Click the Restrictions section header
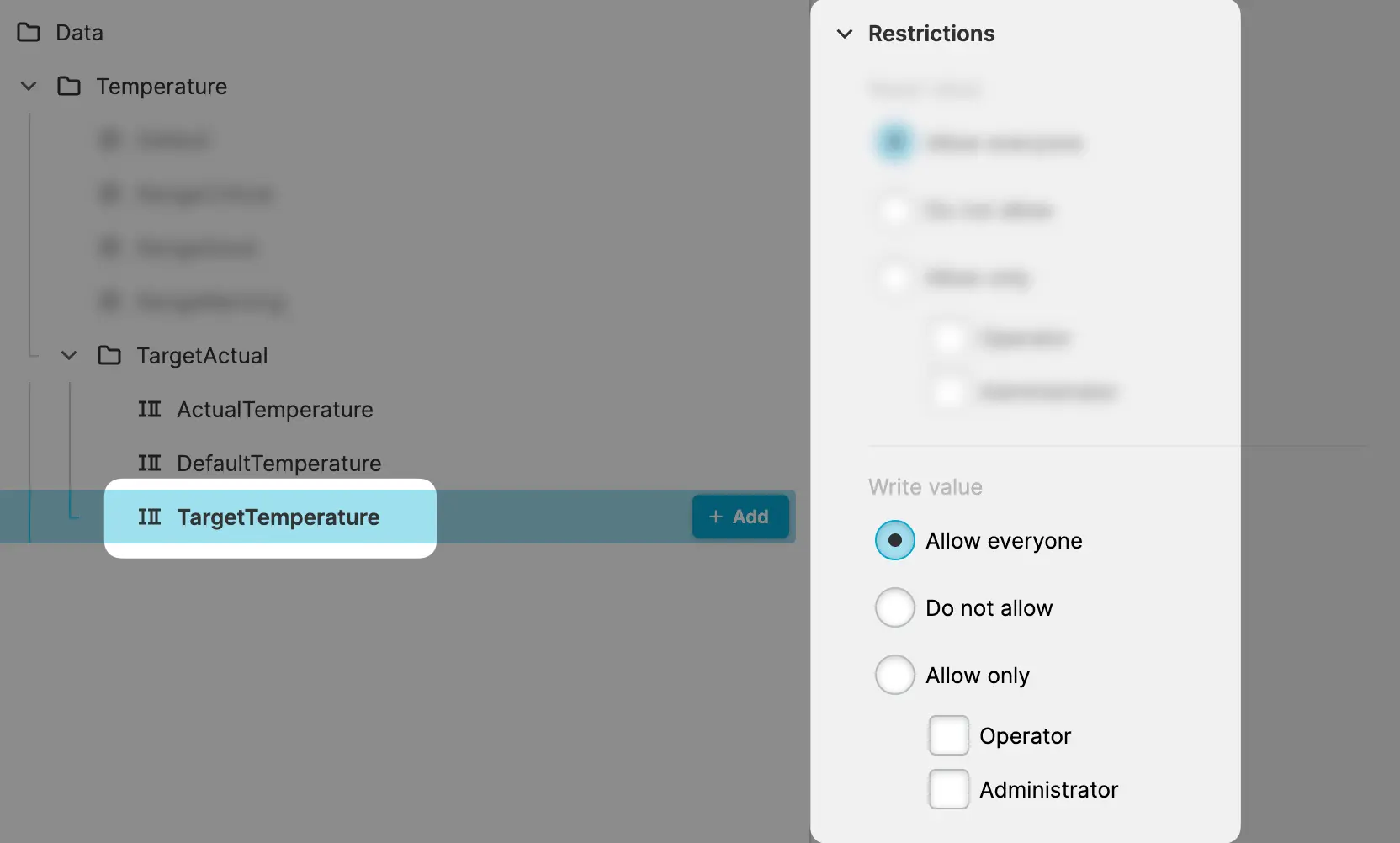The image size is (1400, 843). coord(931,34)
